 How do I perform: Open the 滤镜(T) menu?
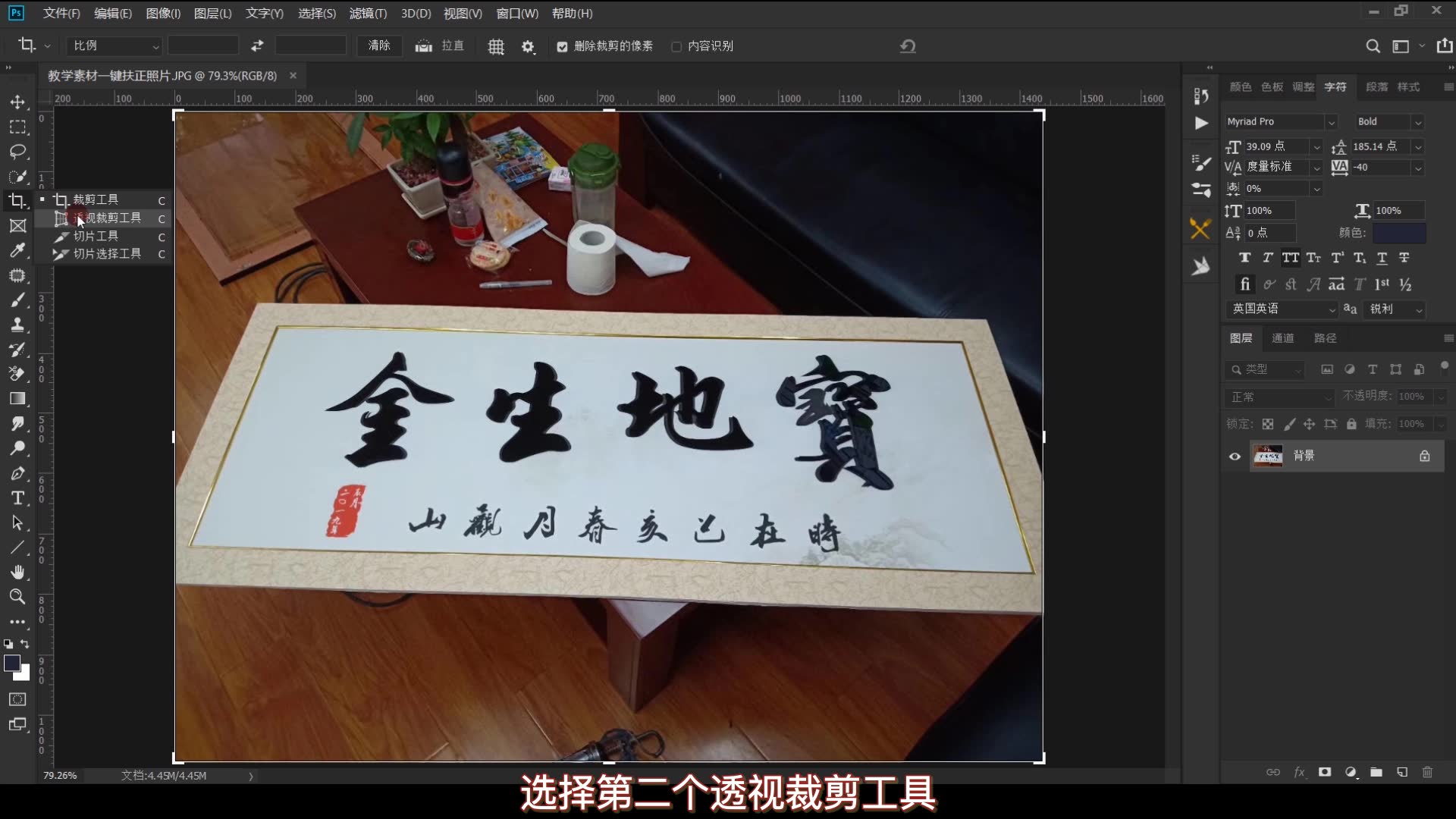[368, 14]
